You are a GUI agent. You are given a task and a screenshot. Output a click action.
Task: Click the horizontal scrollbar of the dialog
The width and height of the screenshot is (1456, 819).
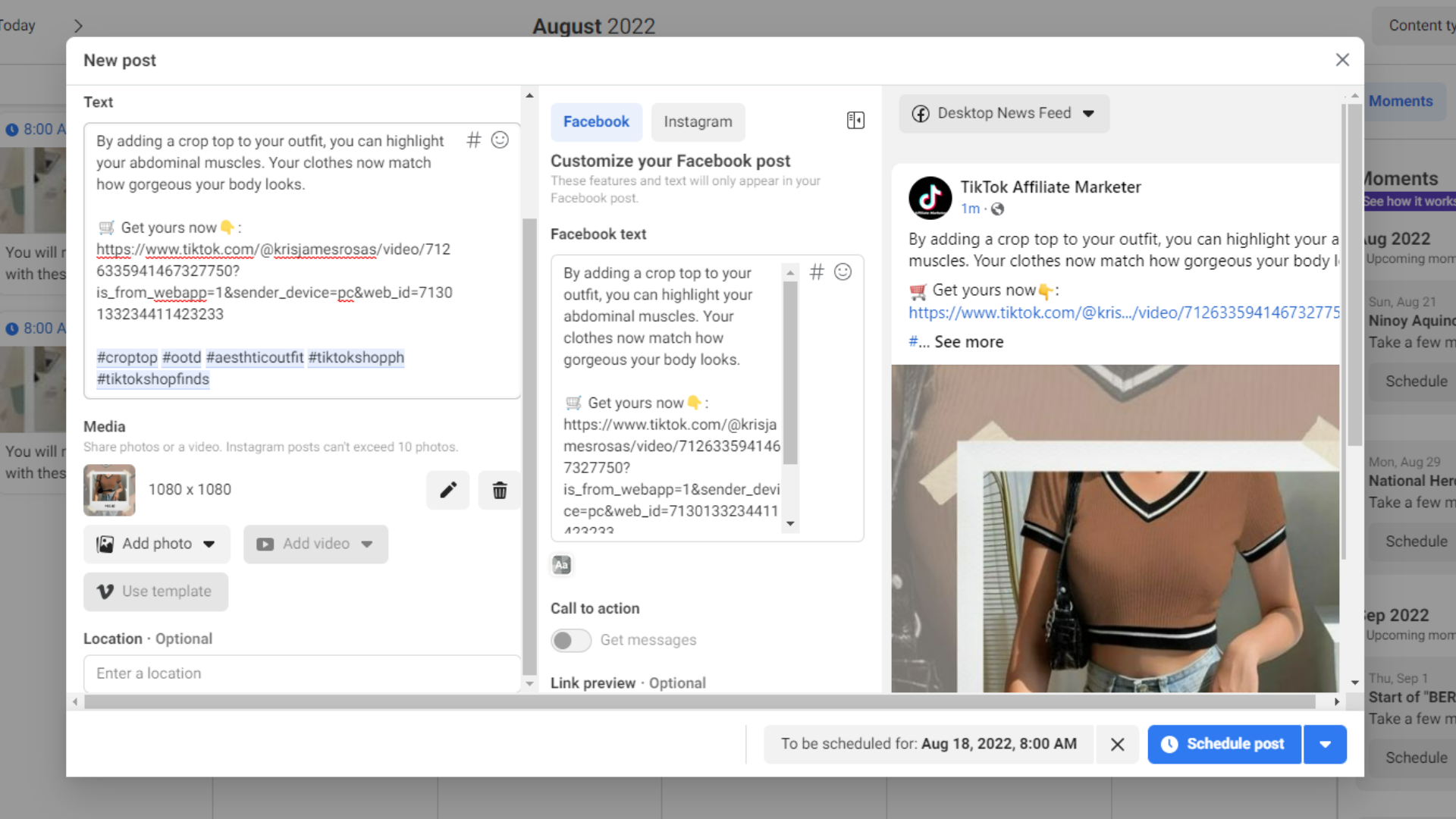(698, 702)
